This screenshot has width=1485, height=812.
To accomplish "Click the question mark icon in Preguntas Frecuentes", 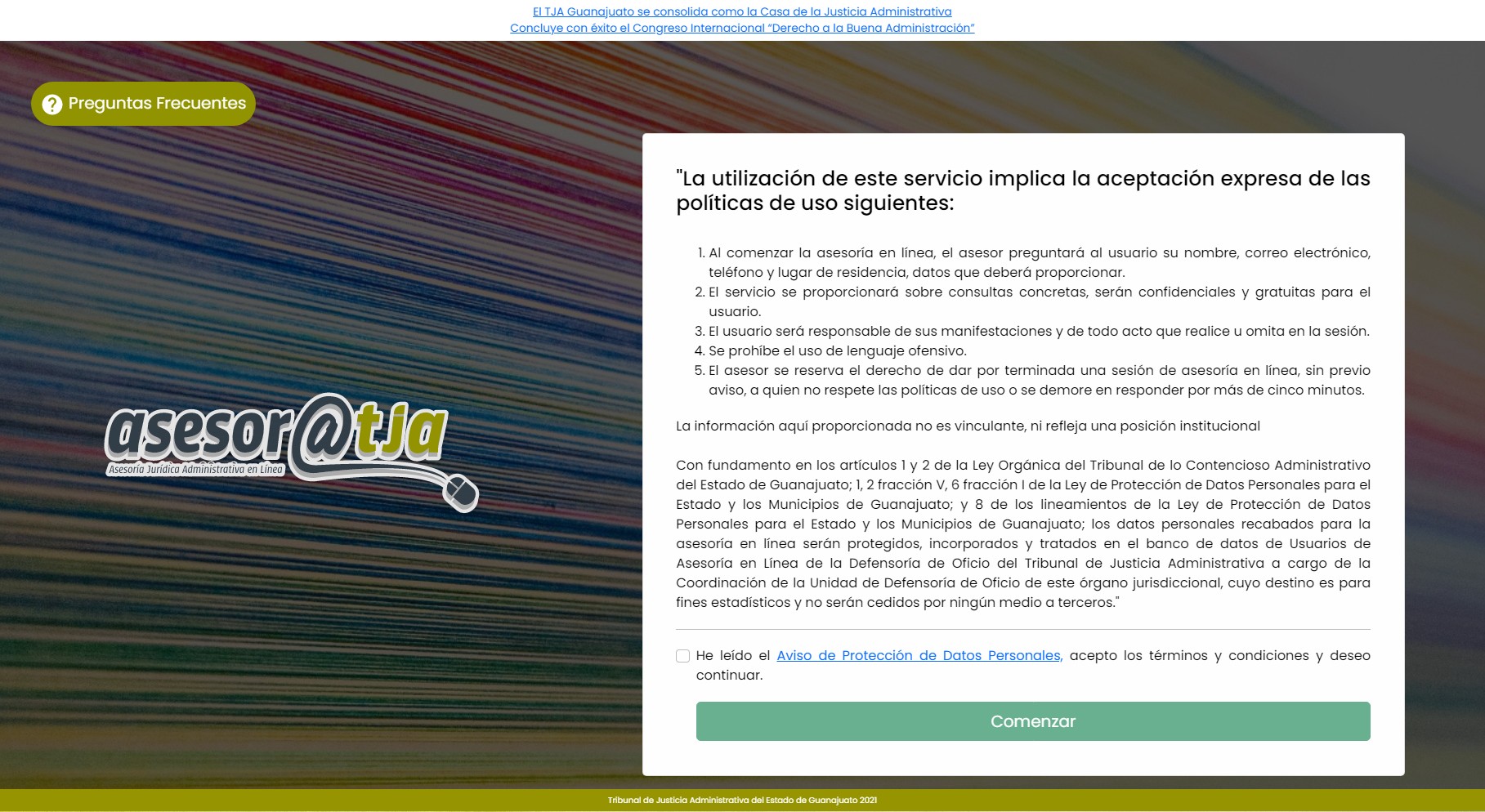I will coord(52,105).
